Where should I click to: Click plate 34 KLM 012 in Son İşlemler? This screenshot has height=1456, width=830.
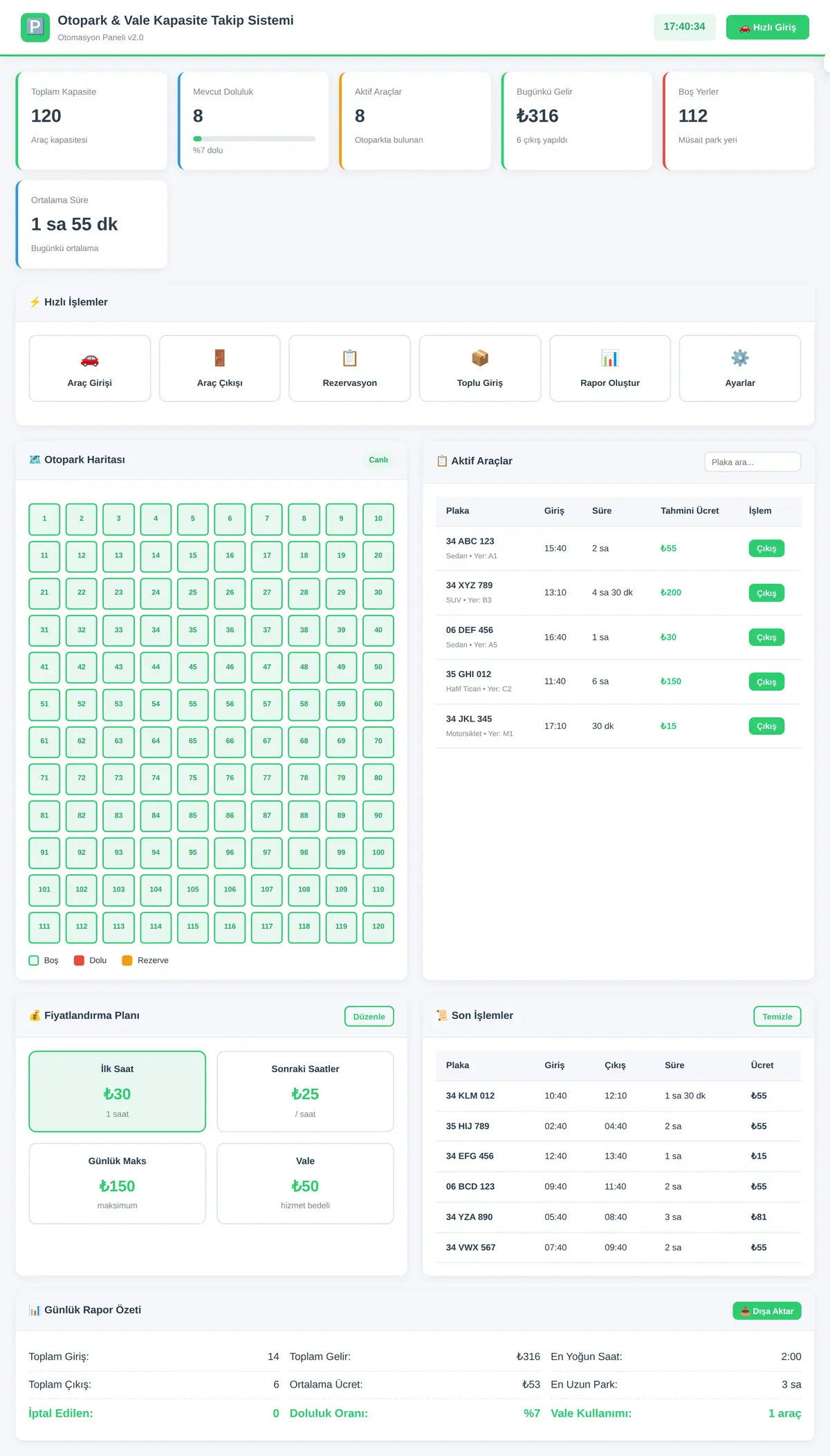click(x=470, y=1096)
